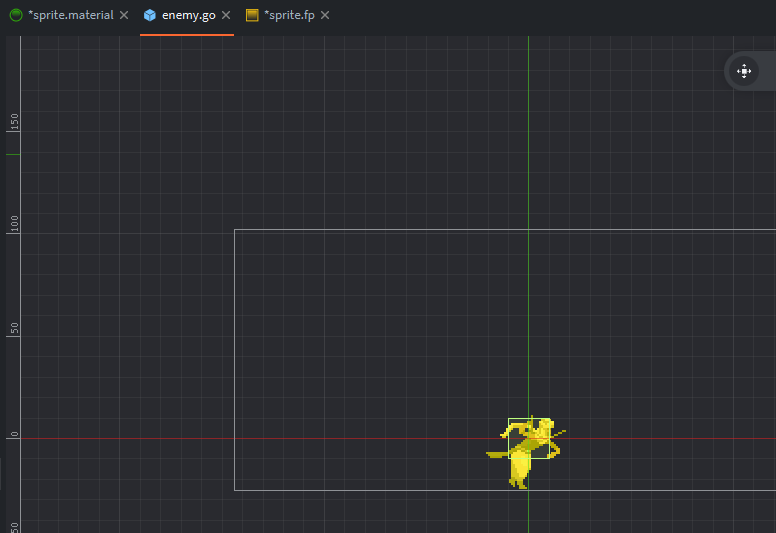Click the 100 mark on the vertical ruler

pyautogui.click(x=14, y=224)
